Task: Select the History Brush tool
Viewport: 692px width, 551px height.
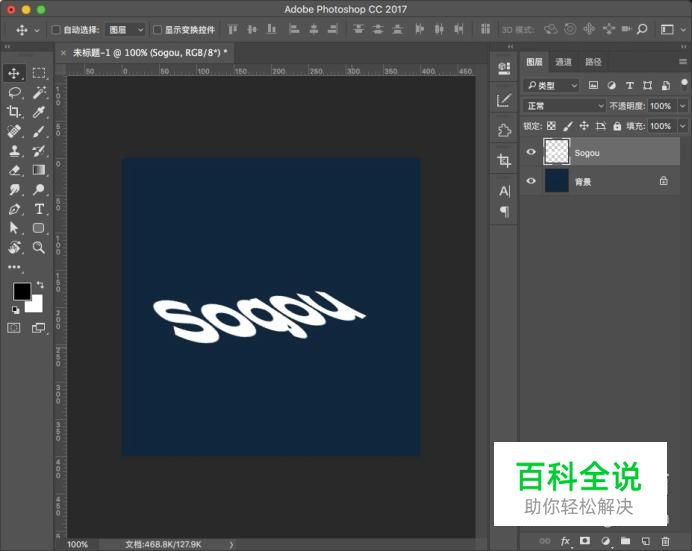Action: [39, 151]
